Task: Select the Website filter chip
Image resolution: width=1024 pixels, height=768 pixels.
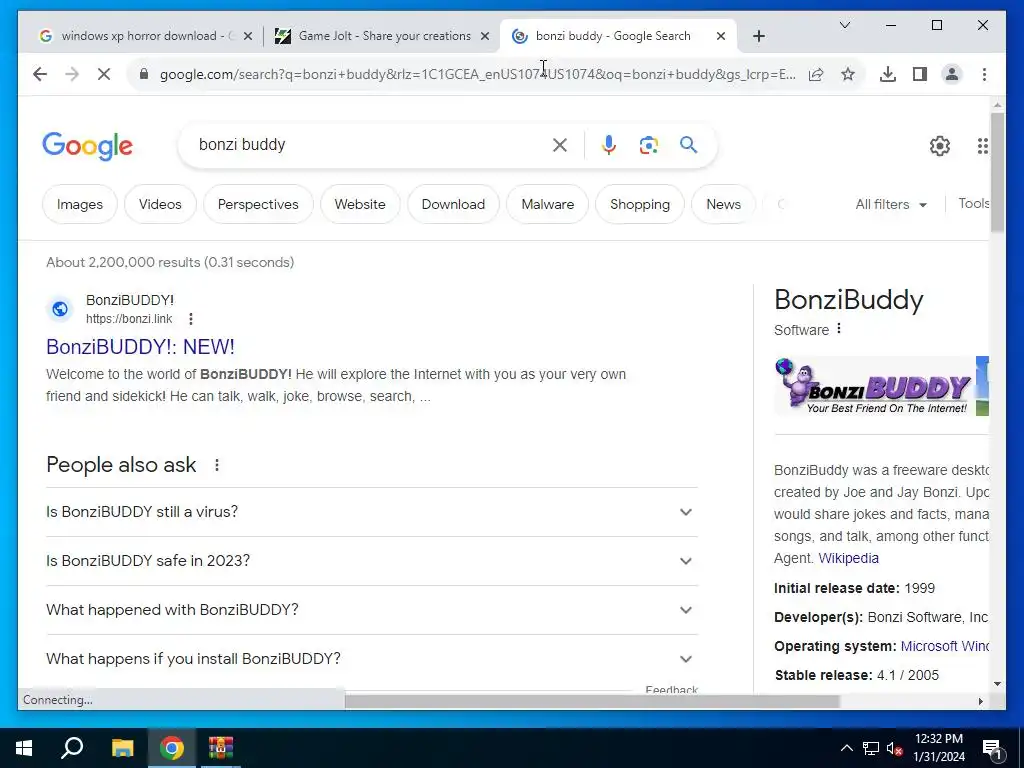Action: 360,204
